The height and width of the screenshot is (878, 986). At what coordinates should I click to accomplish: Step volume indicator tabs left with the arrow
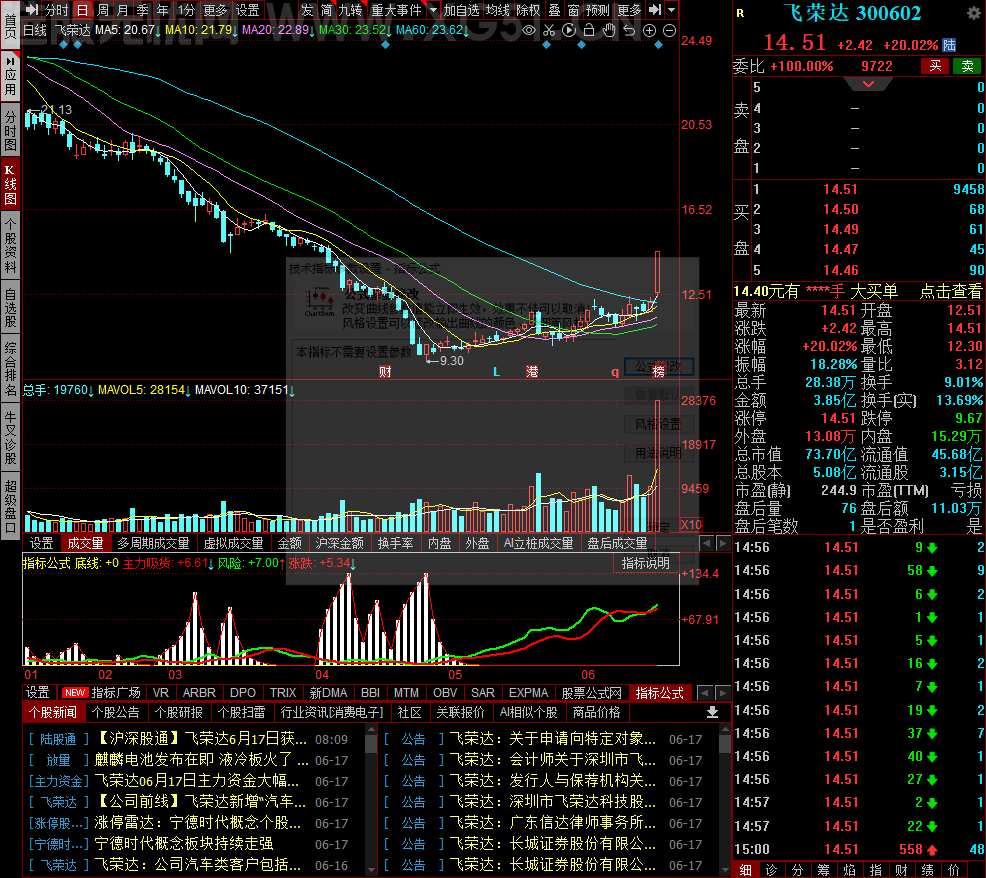pyautogui.click(x=707, y=543)
